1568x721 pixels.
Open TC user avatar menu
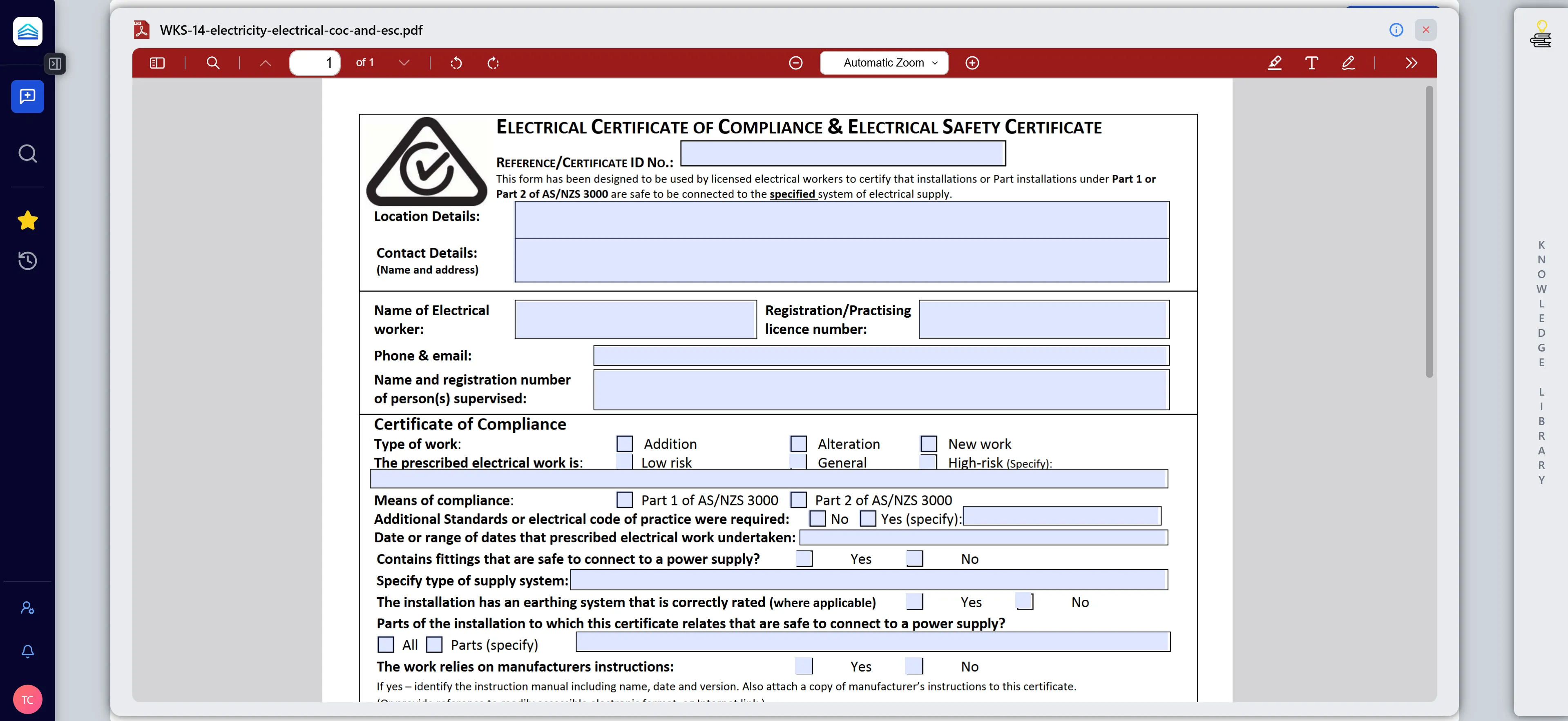click(x=27, y=699)
